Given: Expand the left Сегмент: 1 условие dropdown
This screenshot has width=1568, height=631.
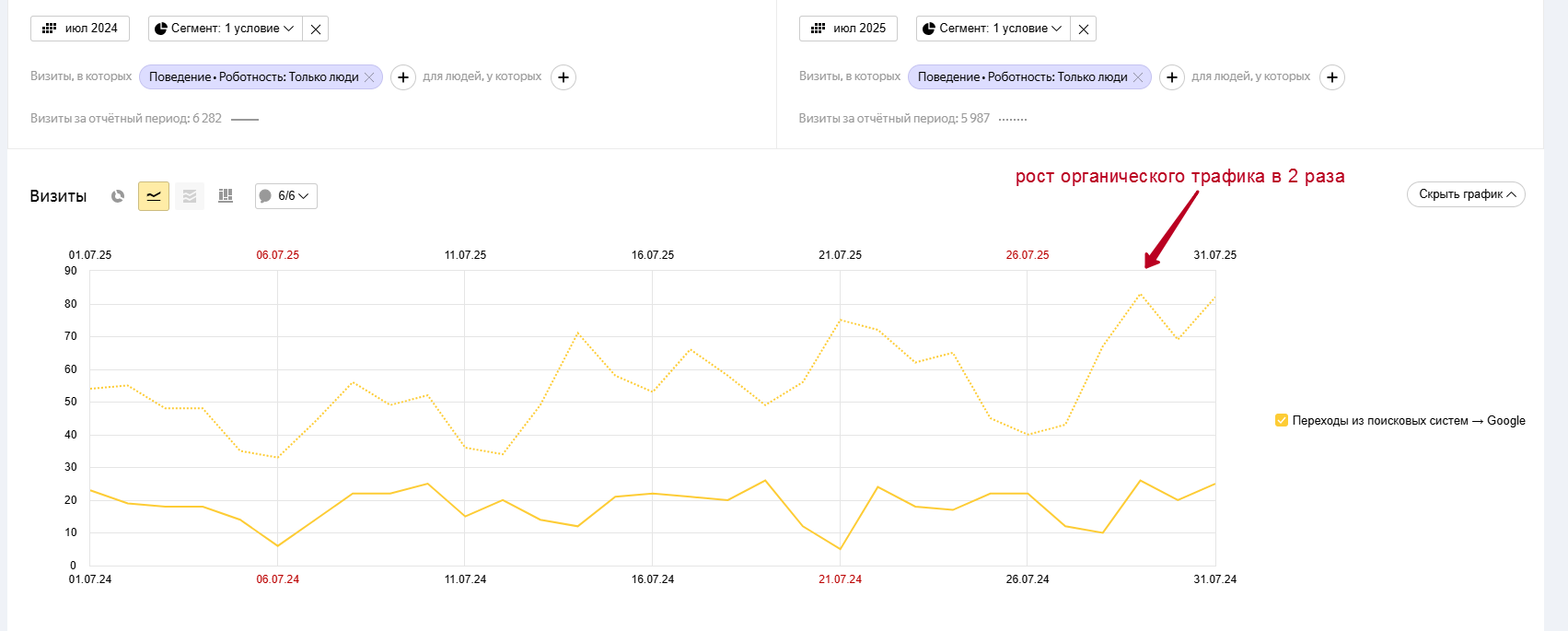Looking at the screenshot, I should click(225, 29).
